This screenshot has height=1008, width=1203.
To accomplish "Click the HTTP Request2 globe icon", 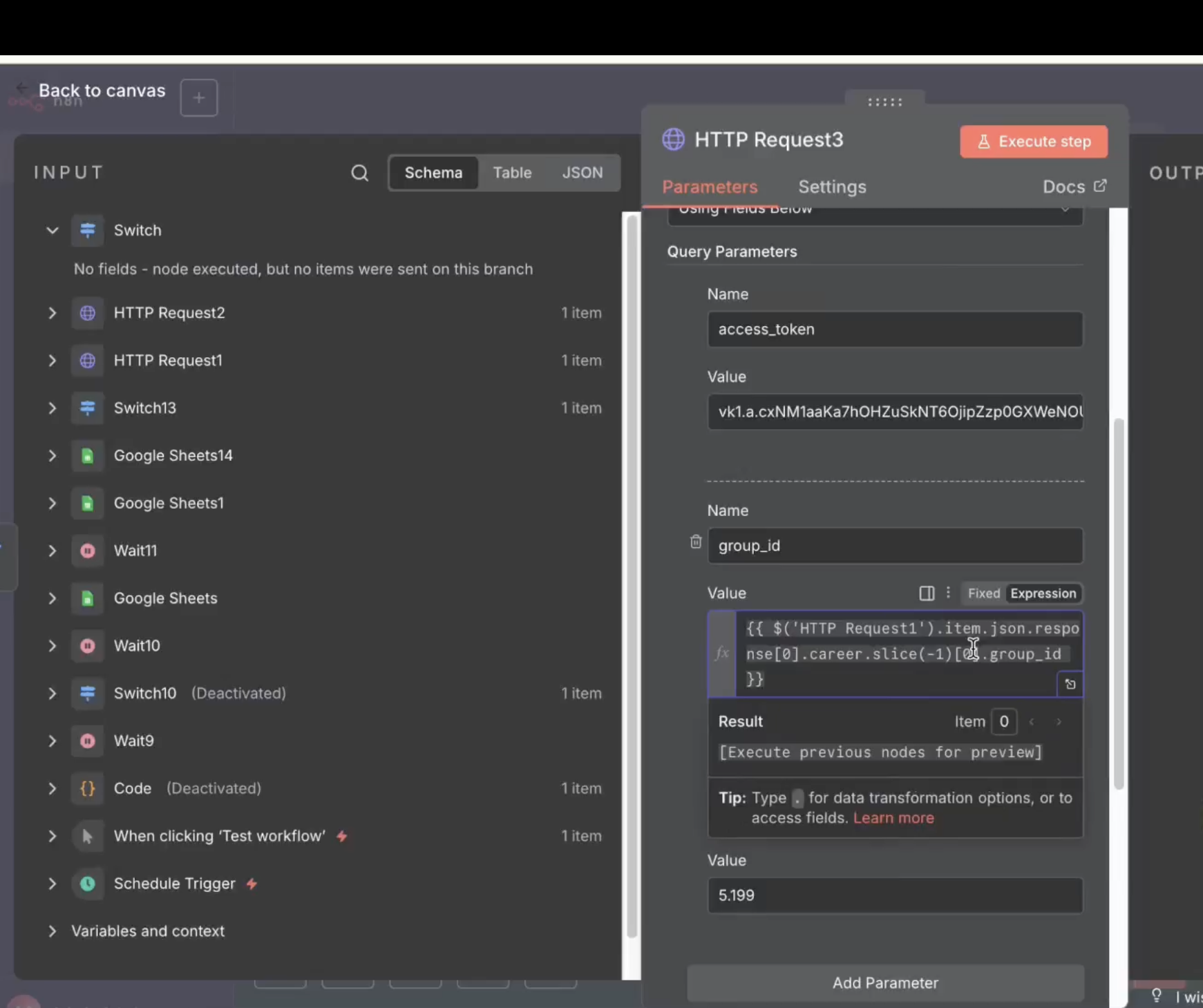I will click(88, 313).
